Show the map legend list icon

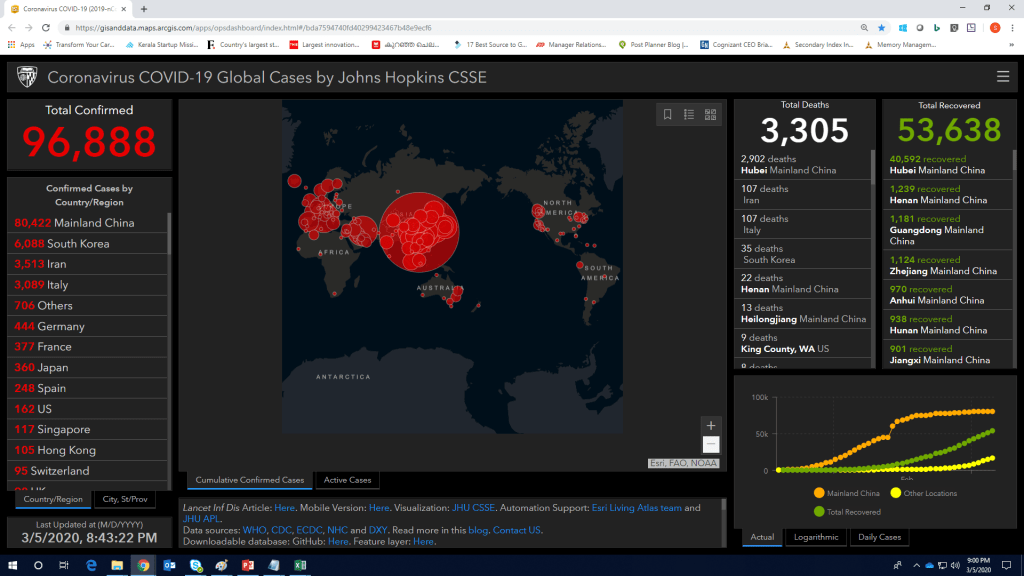pos(689,115)
